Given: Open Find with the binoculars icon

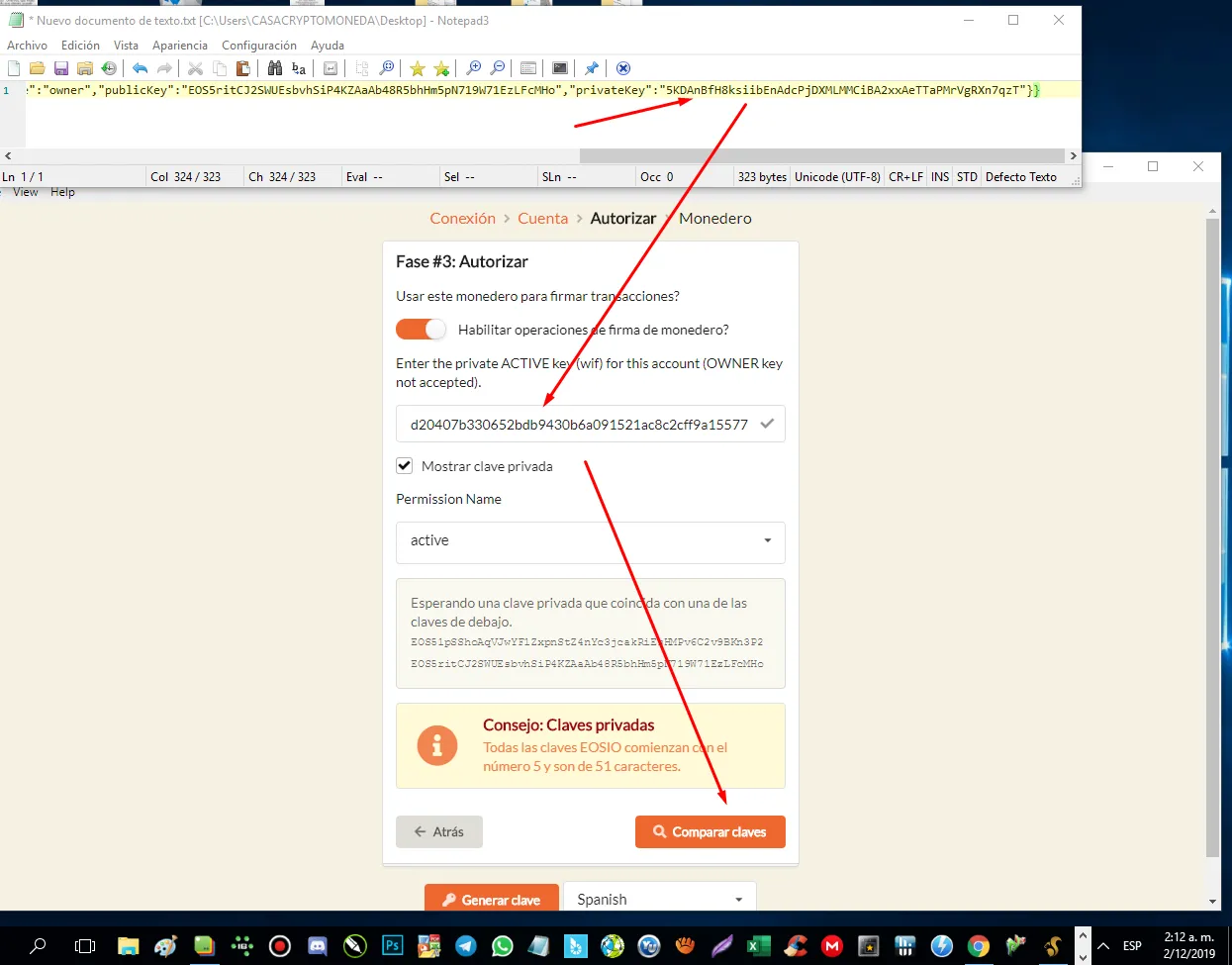Looking at the screenshot, I should (x=275, y=68).
